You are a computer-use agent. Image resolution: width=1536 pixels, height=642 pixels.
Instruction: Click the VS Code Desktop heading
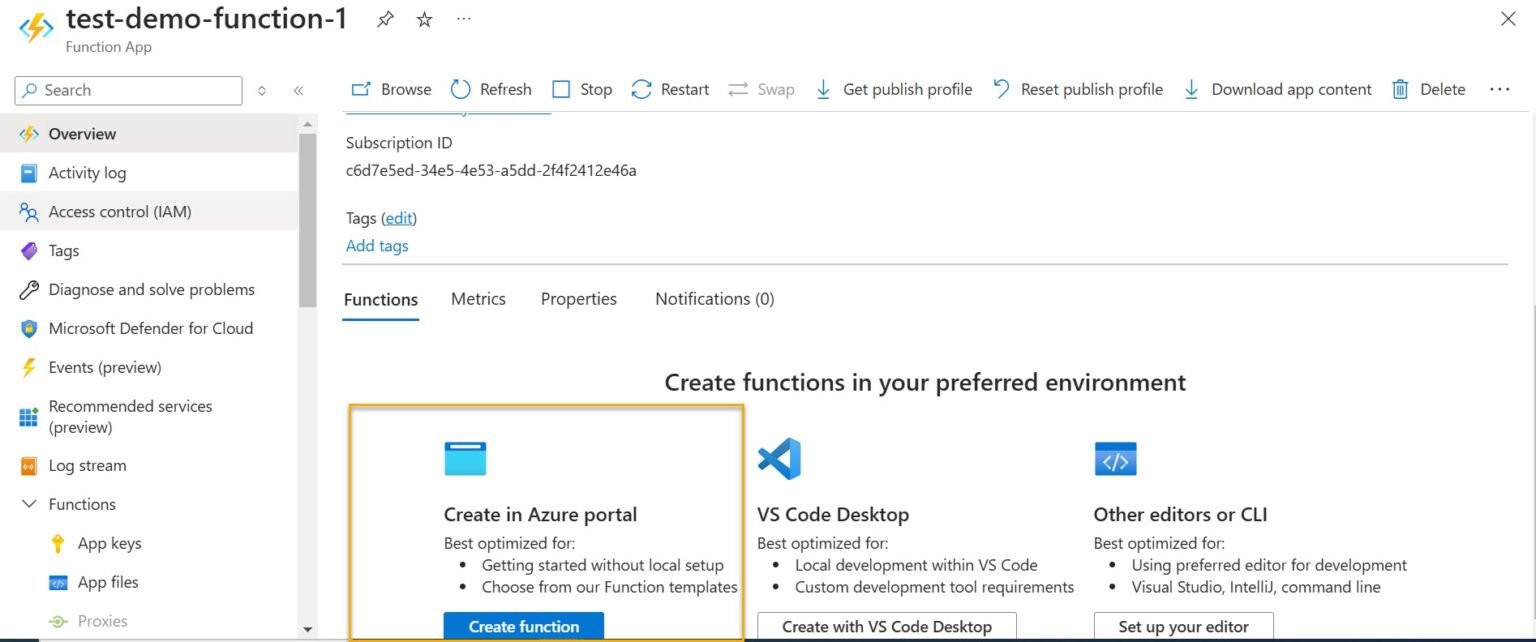[833, 515]
